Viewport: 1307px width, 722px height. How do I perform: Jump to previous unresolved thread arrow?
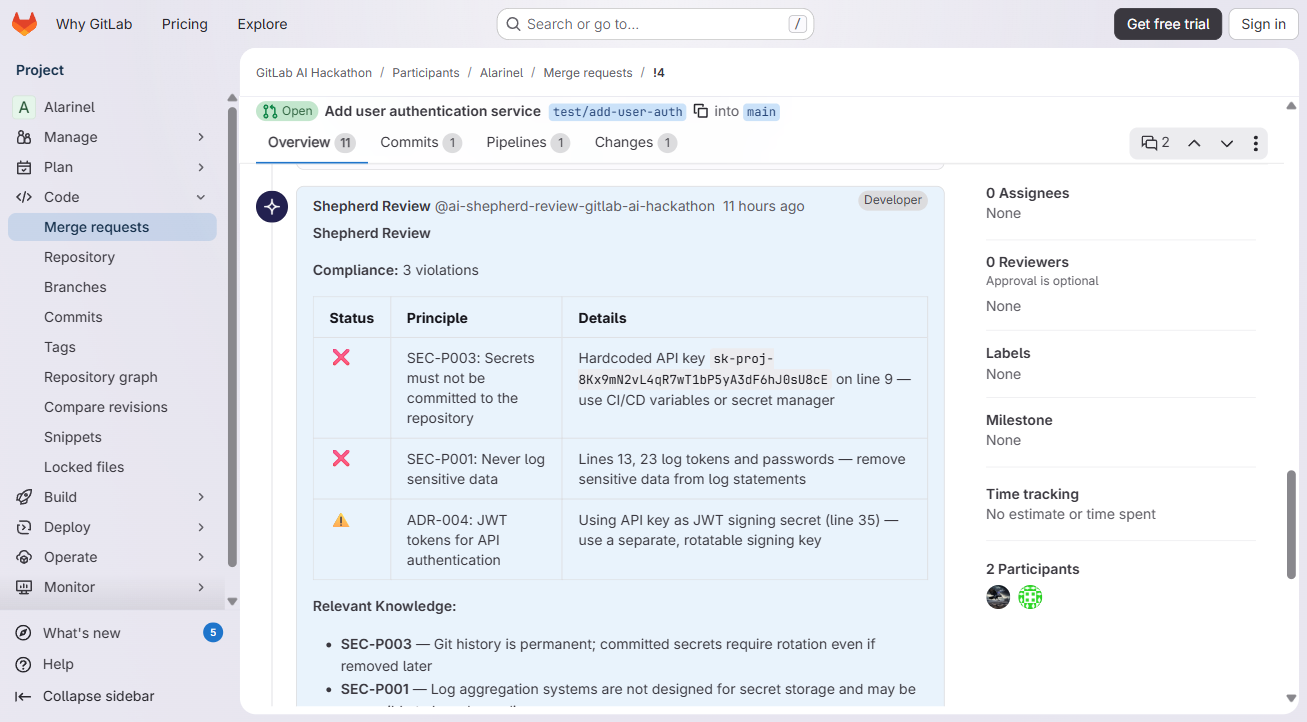[x=1194, y=143]
